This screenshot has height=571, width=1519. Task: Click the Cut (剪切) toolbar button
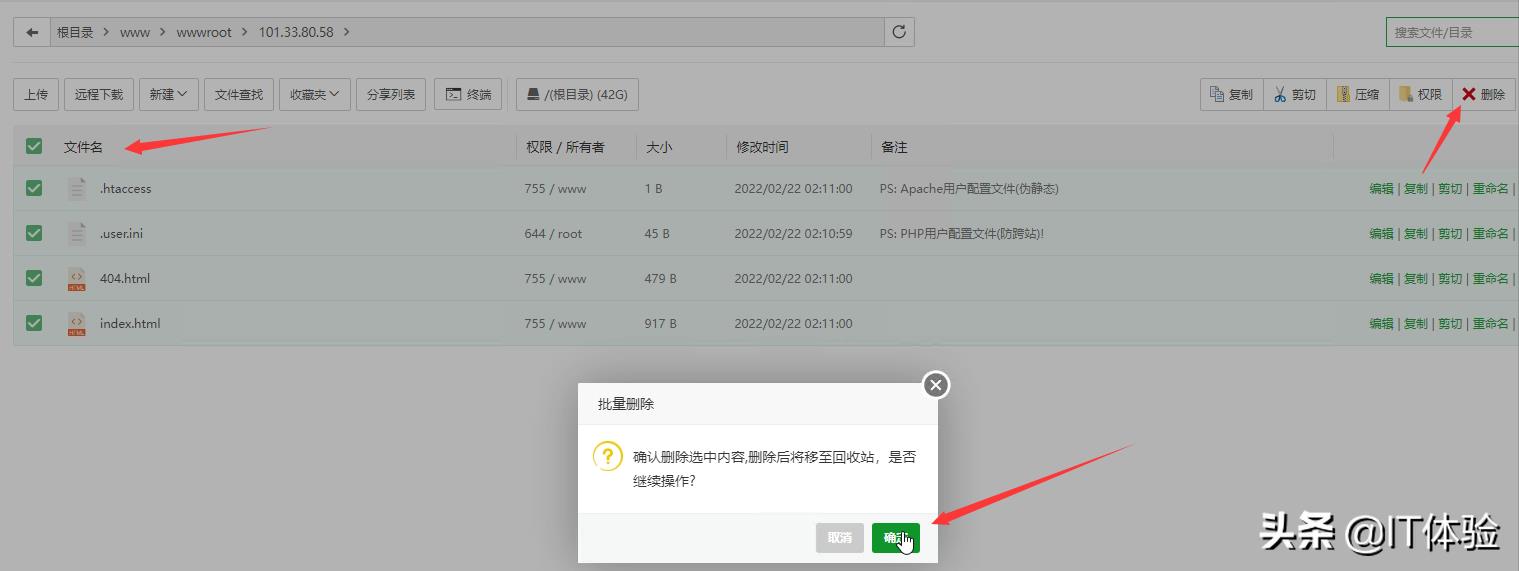pos(1294,94)
